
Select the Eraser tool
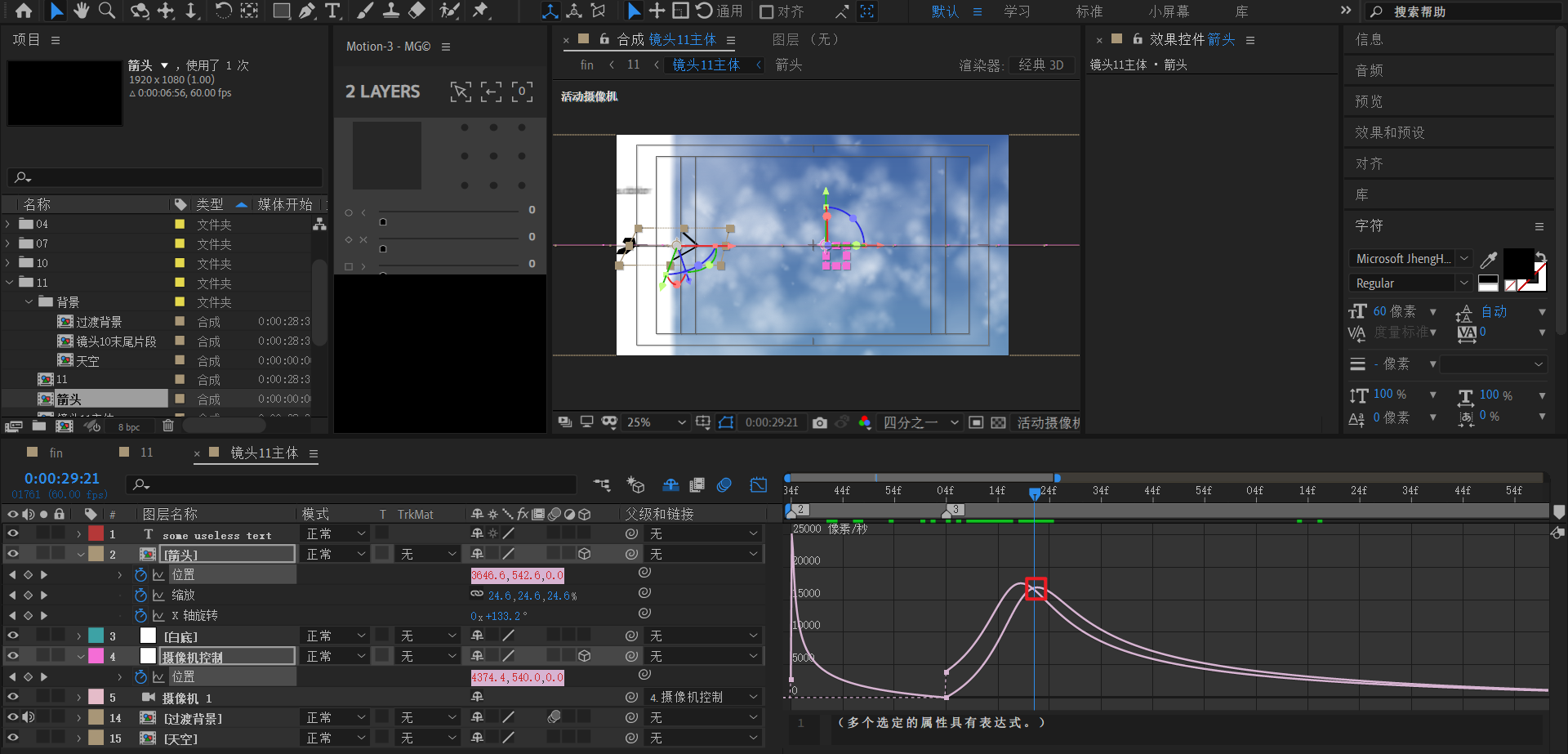point(416,11)
